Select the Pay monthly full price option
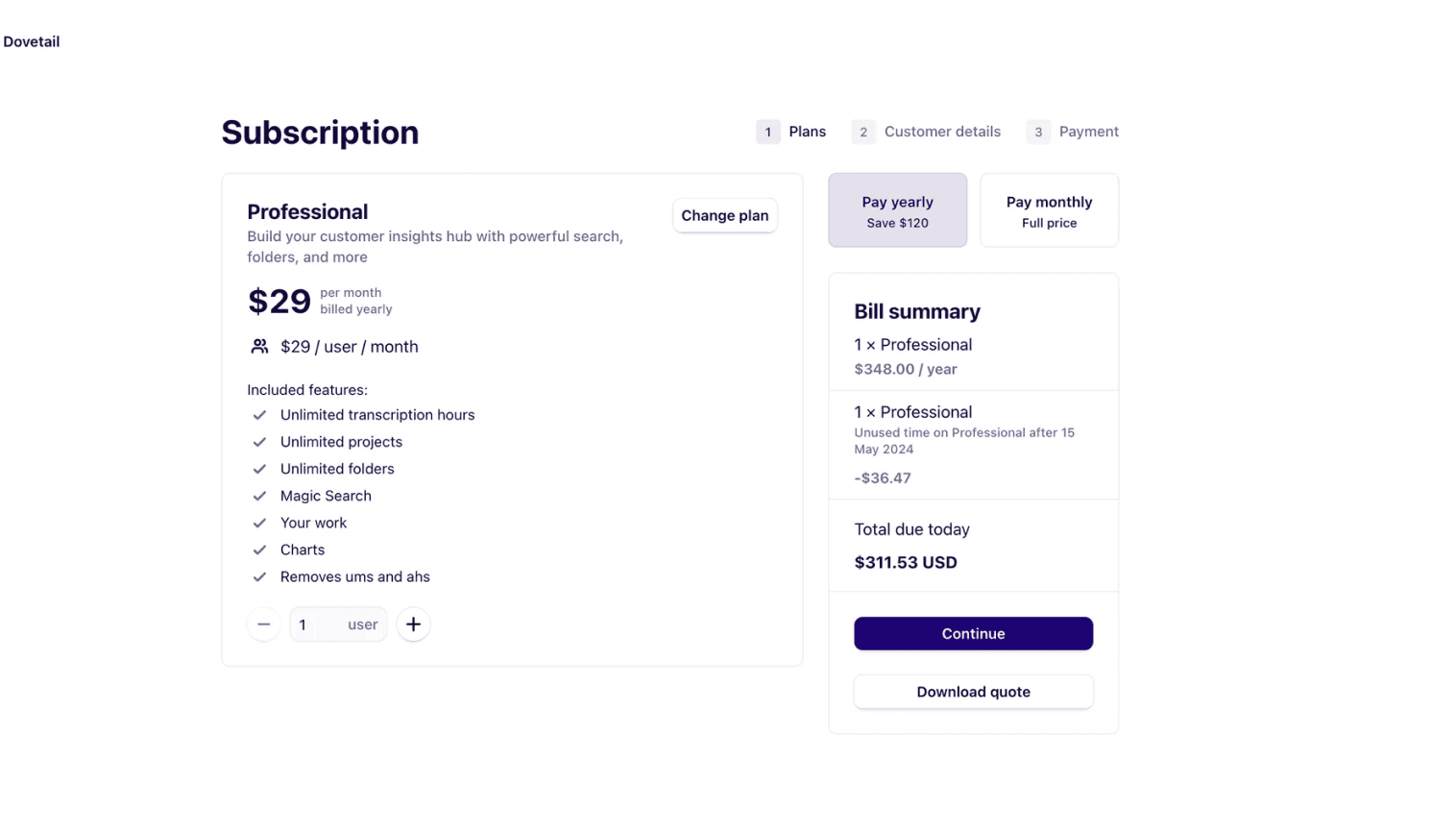The image size is (1456, 830). point(1049,210)
